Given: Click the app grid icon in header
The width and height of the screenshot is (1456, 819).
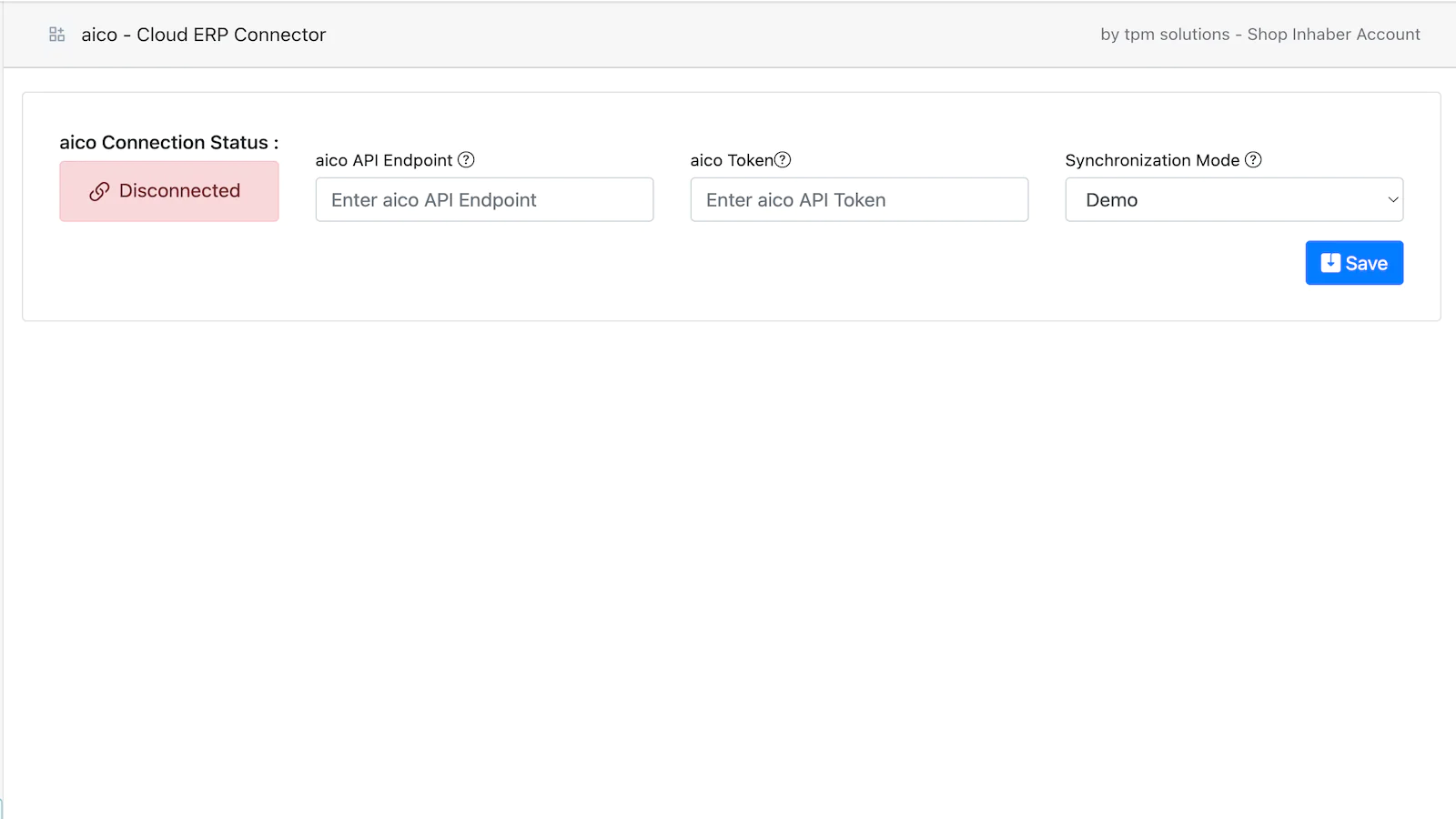Looking at the screenshot, I should point(56,35).
